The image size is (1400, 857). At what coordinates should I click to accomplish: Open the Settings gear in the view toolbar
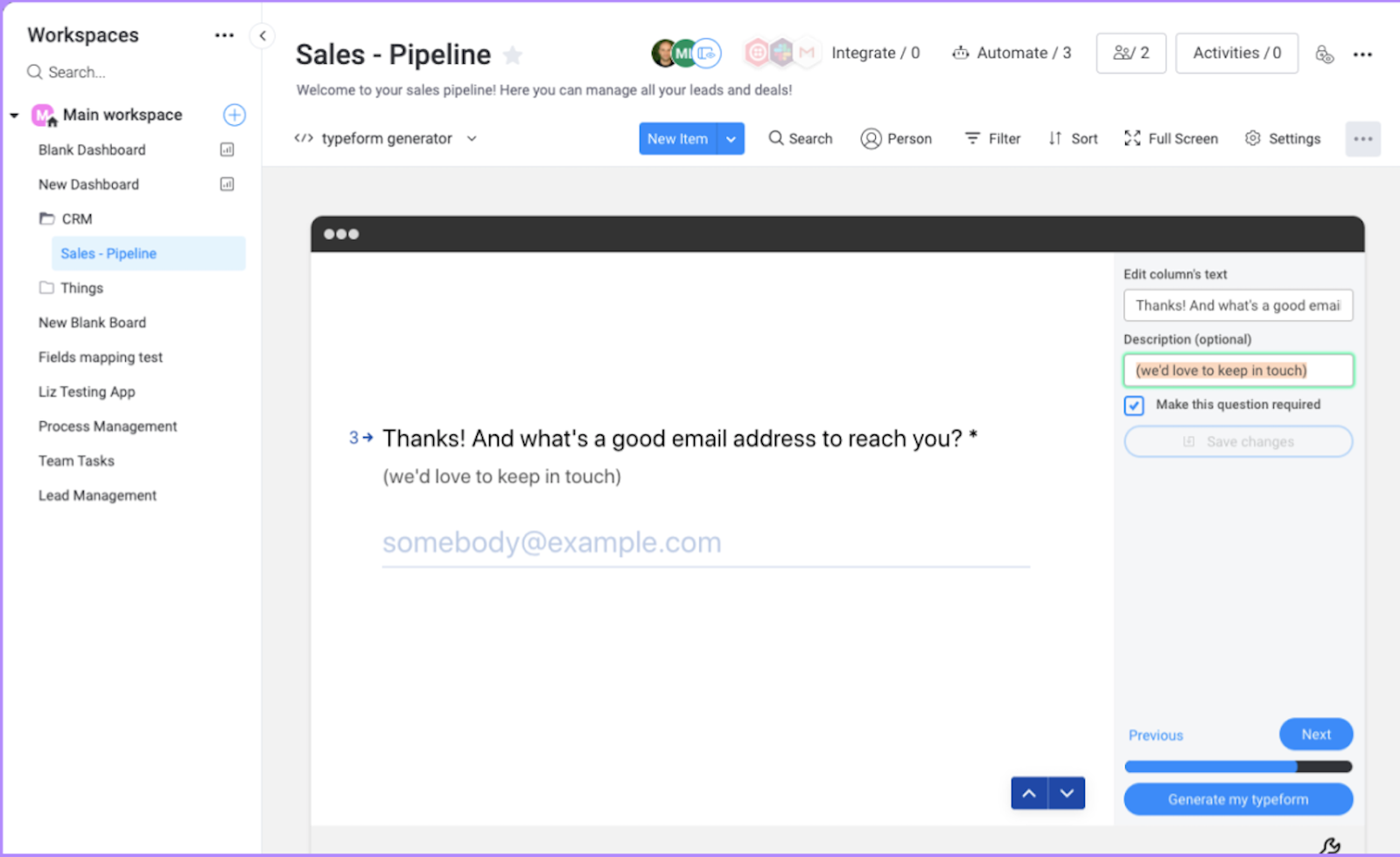(1253, 138)
